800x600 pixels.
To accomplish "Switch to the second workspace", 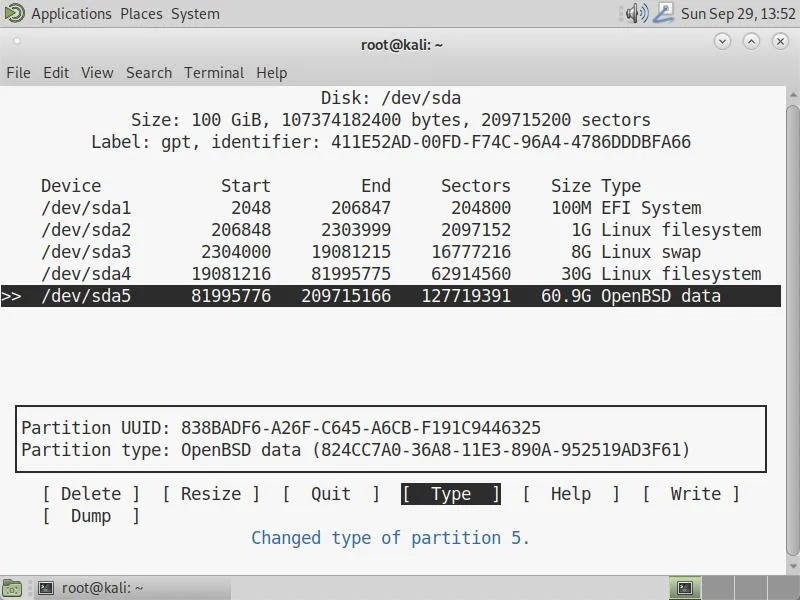I will tap(717, 588).
